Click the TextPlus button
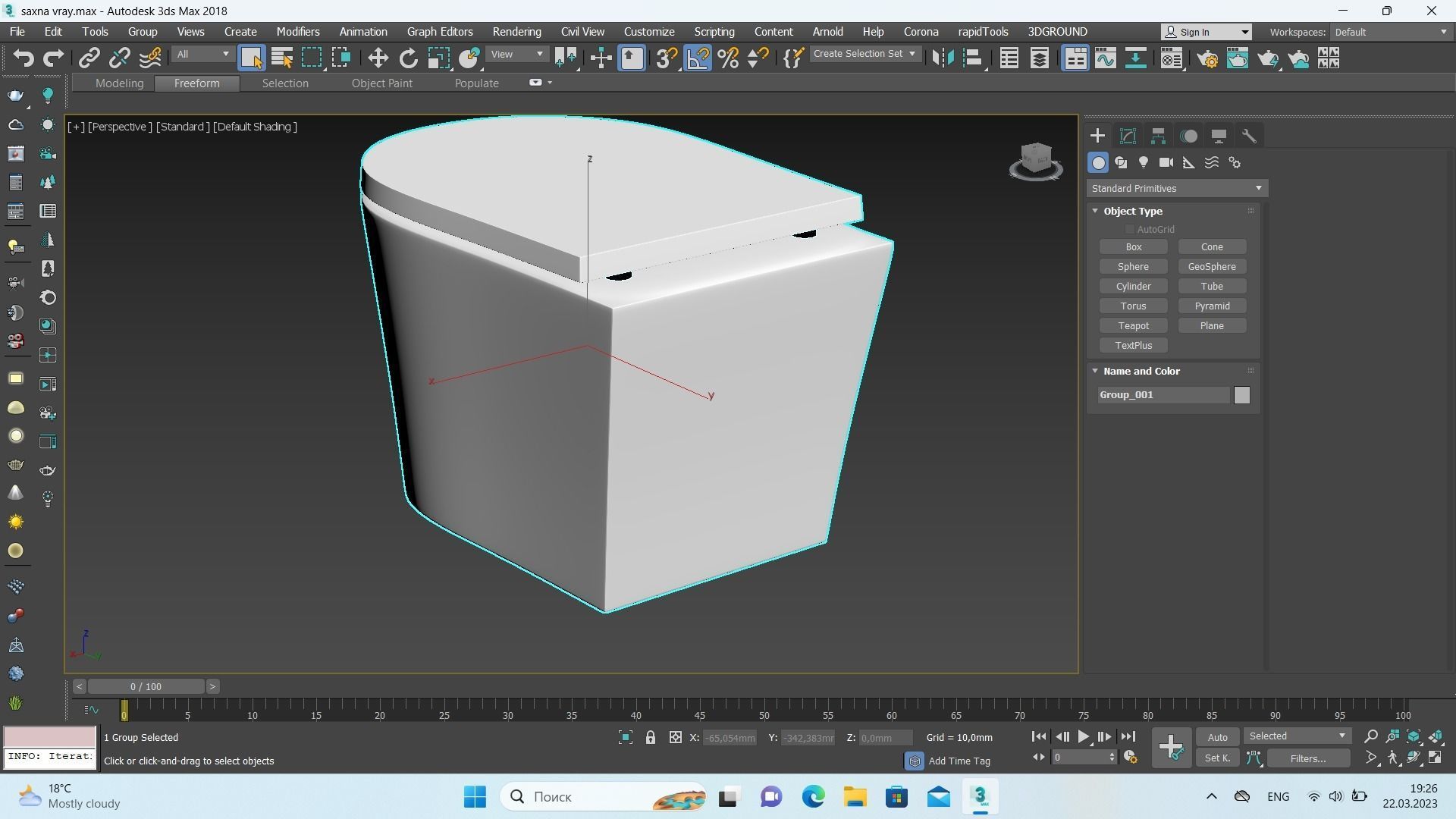 pos(1133,346)
